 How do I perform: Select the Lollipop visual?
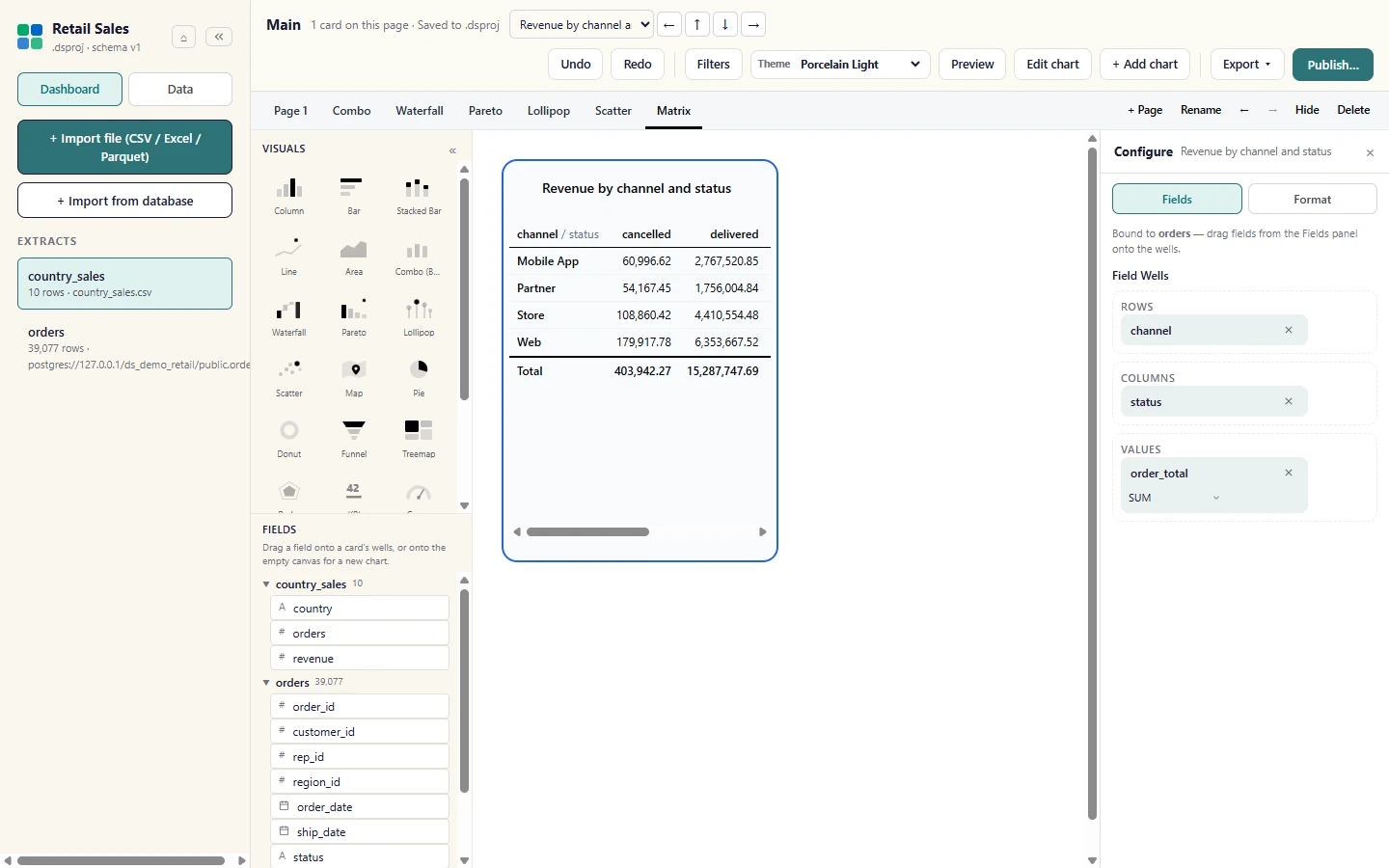point(419,317)
